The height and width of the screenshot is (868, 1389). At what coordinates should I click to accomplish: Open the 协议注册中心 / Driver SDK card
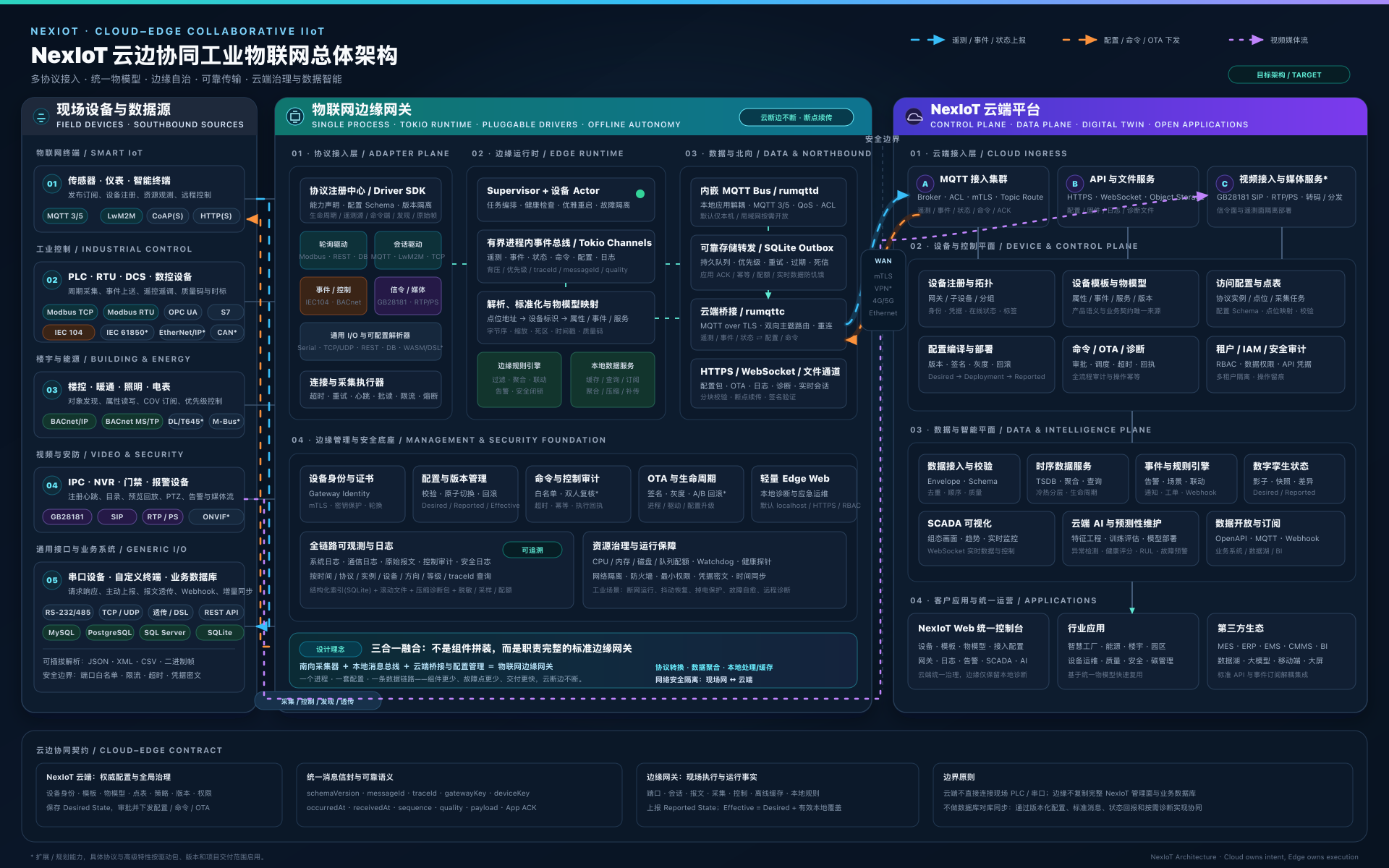tap(370, 200)
